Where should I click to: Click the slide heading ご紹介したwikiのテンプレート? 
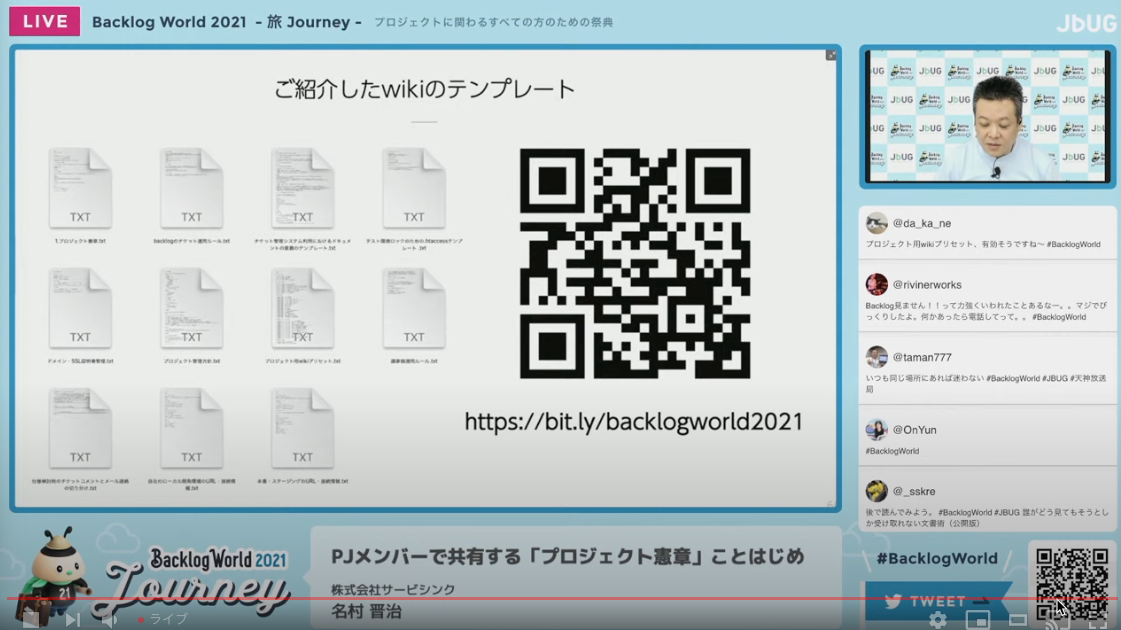[x=425, y=89]
